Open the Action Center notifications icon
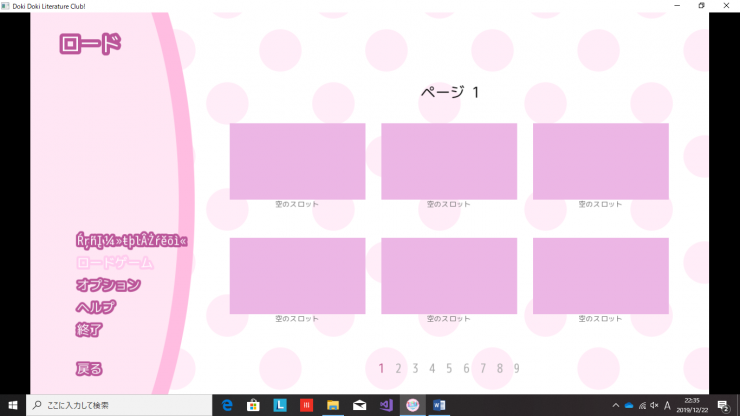 coord(723,405)
